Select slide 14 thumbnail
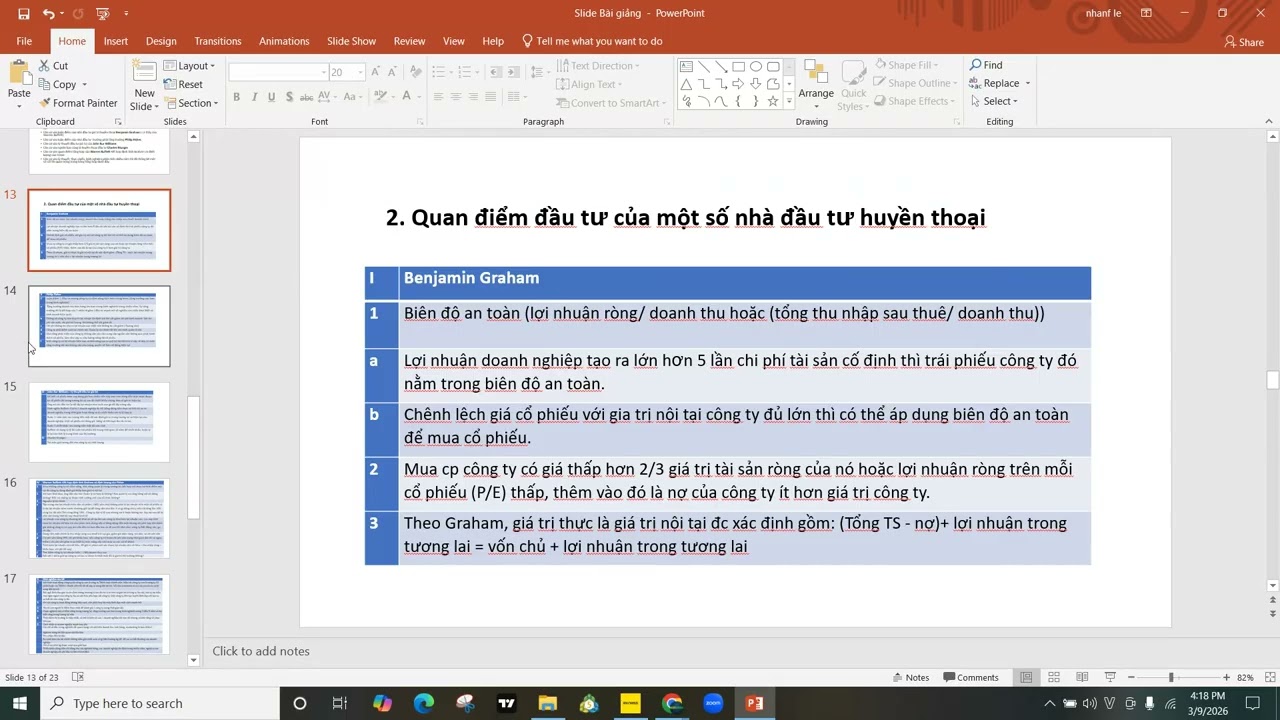Screen dimensions: 1280x720 point(99,326)
